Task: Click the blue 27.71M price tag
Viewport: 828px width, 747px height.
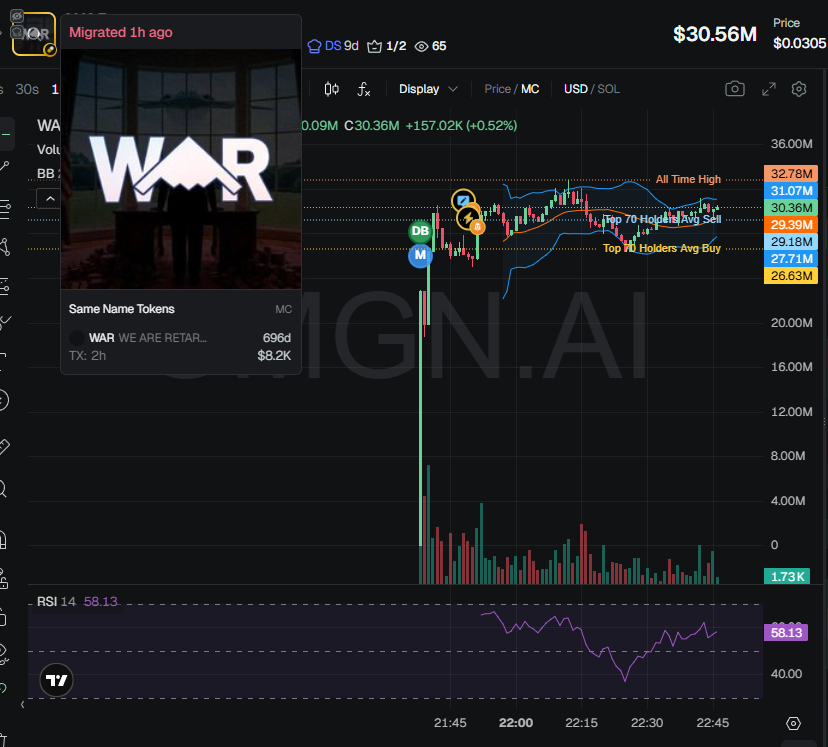Action: tap(791, 259)
